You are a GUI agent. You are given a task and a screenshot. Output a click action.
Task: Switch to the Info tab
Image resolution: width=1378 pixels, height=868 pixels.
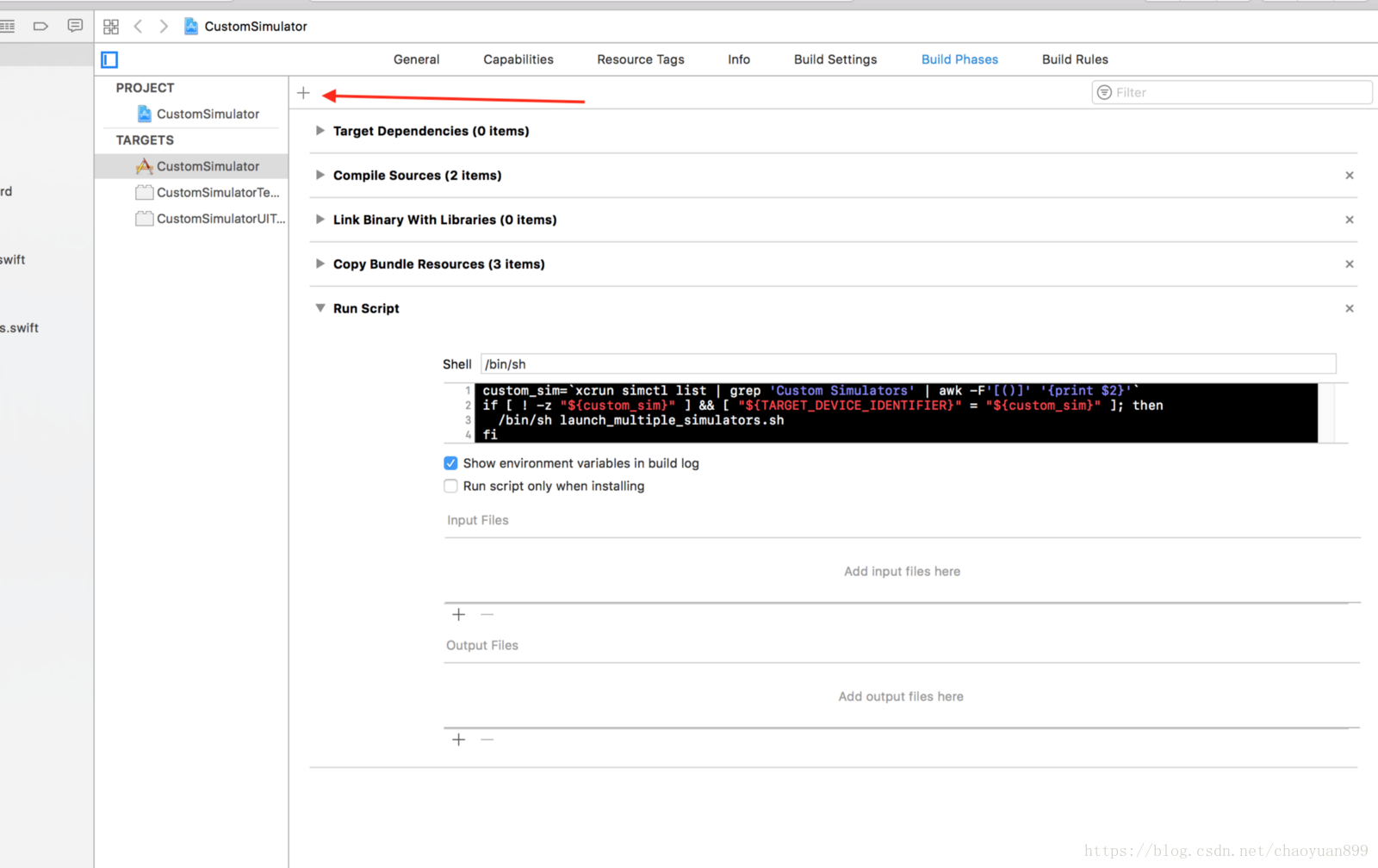coord(739,59)
